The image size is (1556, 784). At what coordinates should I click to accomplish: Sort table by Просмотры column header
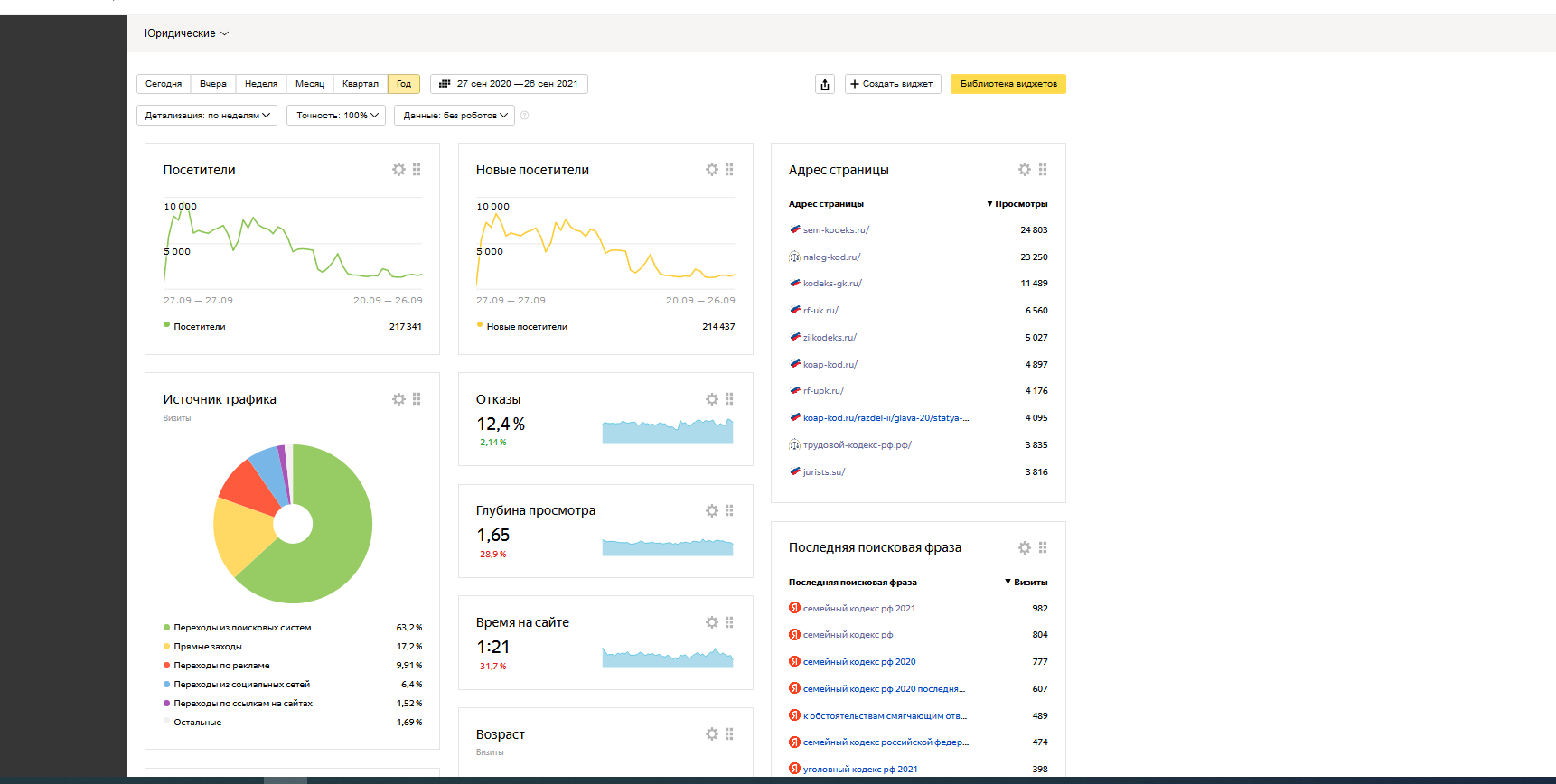(x=1020, y=204)
